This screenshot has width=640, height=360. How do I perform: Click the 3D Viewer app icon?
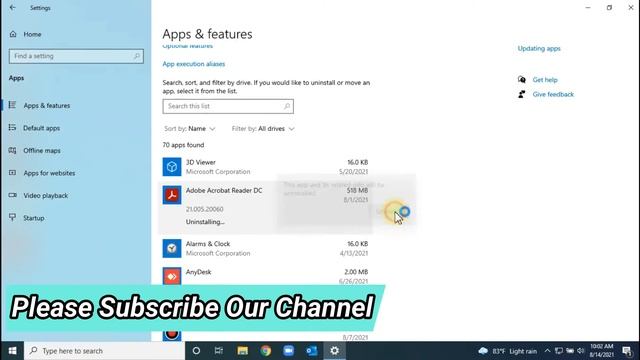pos(172,167)
